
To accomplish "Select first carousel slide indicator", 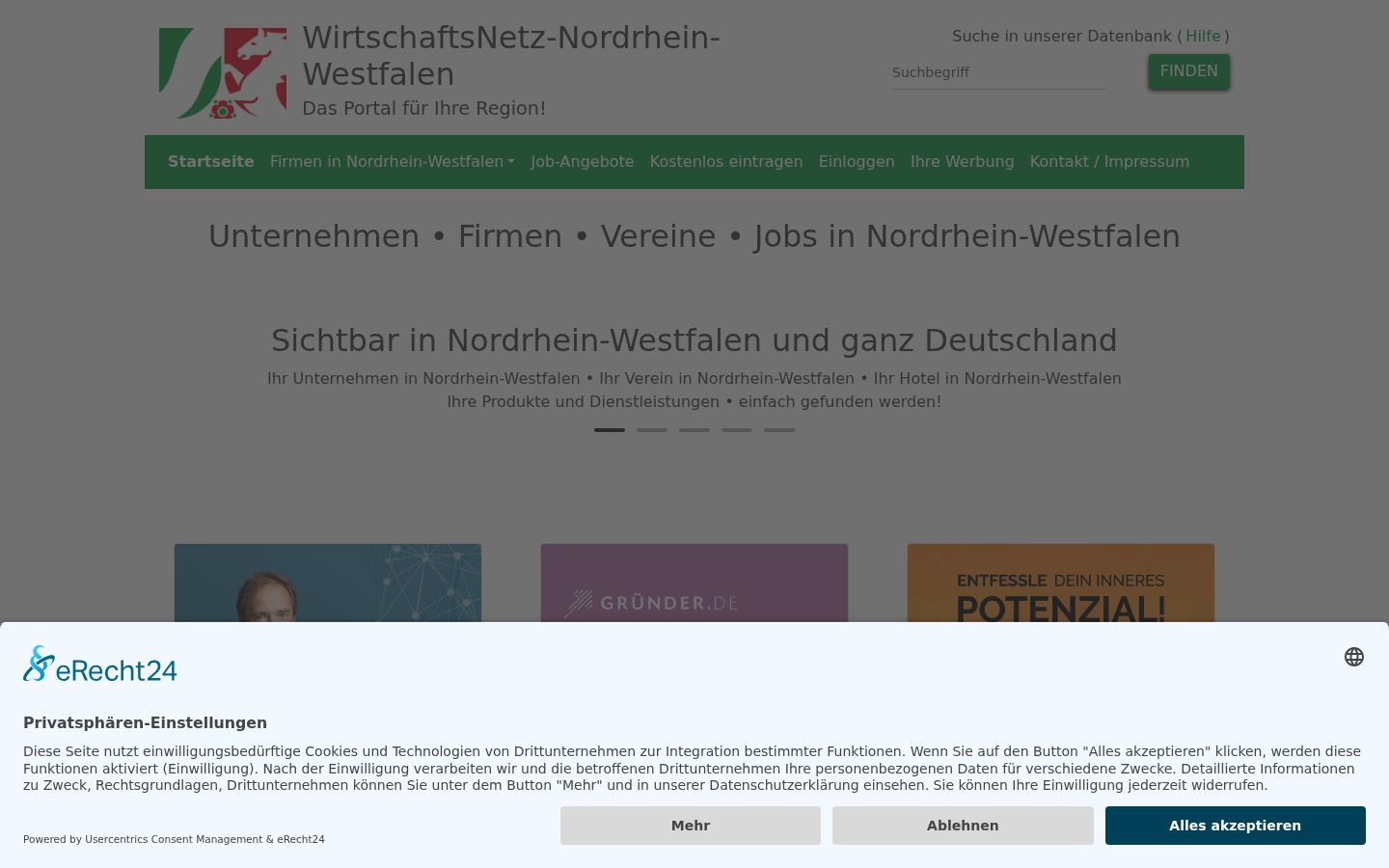I will pyautogui.click(x=610, y=430).
